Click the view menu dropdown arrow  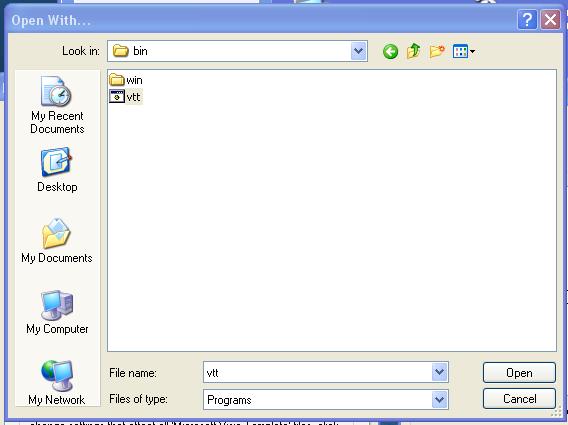coord(472,52)
